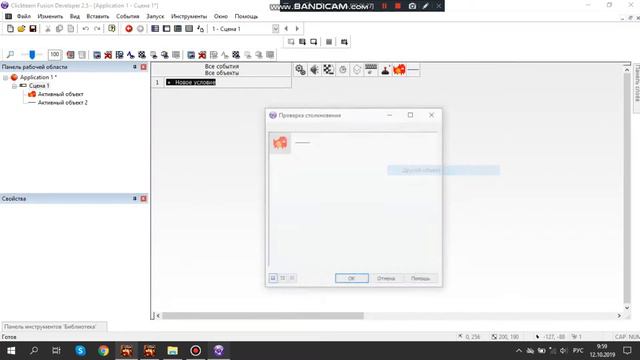Viewport: 640px width, 360px height.
Task: Click the vertical scrollbar down arrow
Action: [x=627, y=308]
